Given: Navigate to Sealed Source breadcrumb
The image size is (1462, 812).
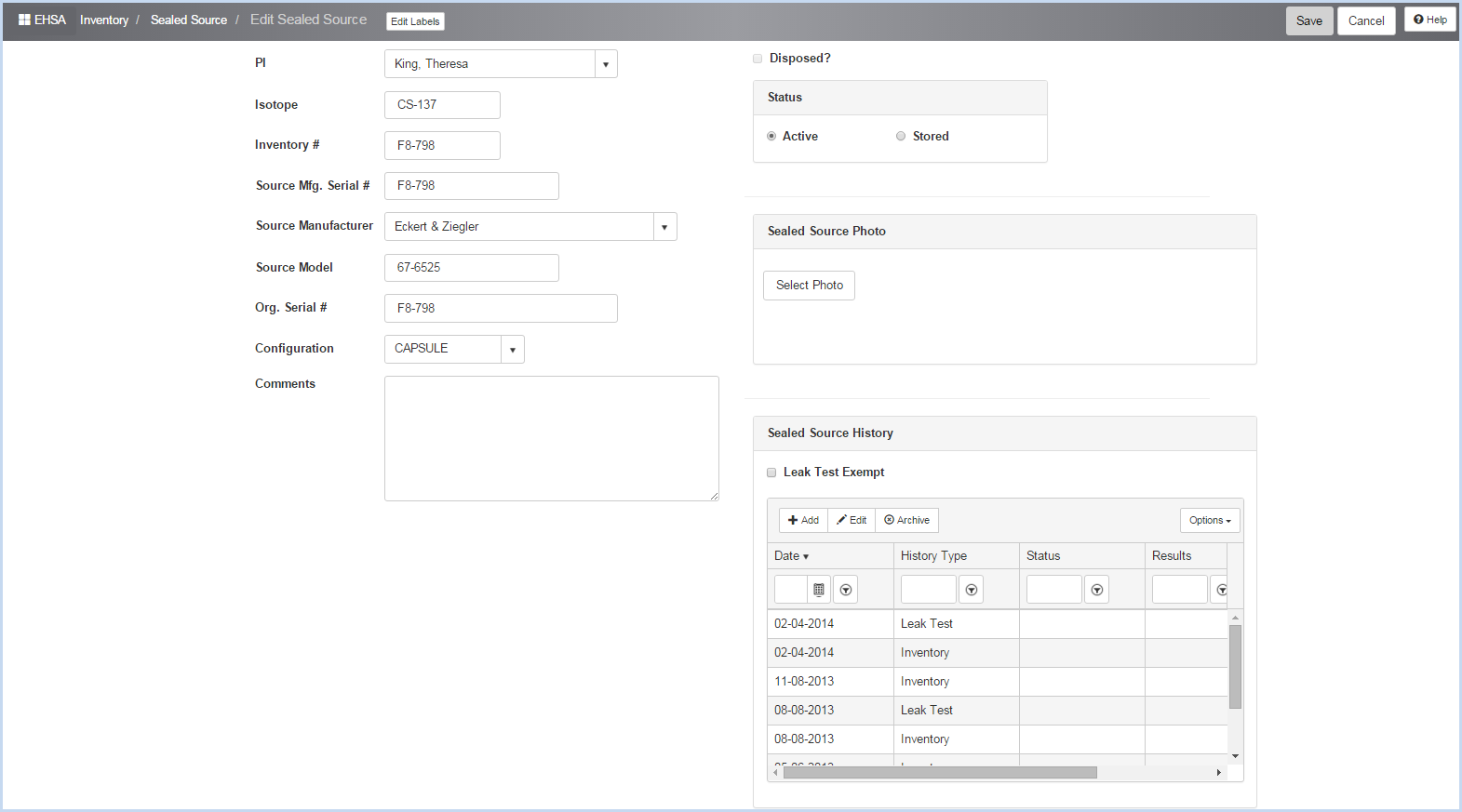Looking at the screenshot, I should [x=189, y=20].
